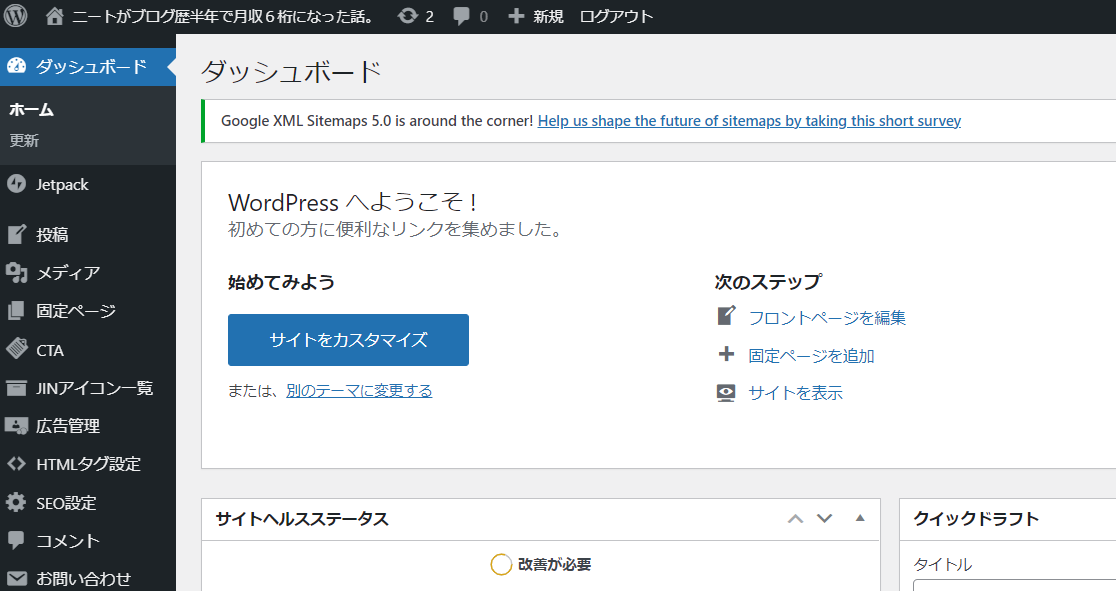The image size is (1116, 591).
Task: Click the 新規 label in admin bar
Action: point(549,16)
